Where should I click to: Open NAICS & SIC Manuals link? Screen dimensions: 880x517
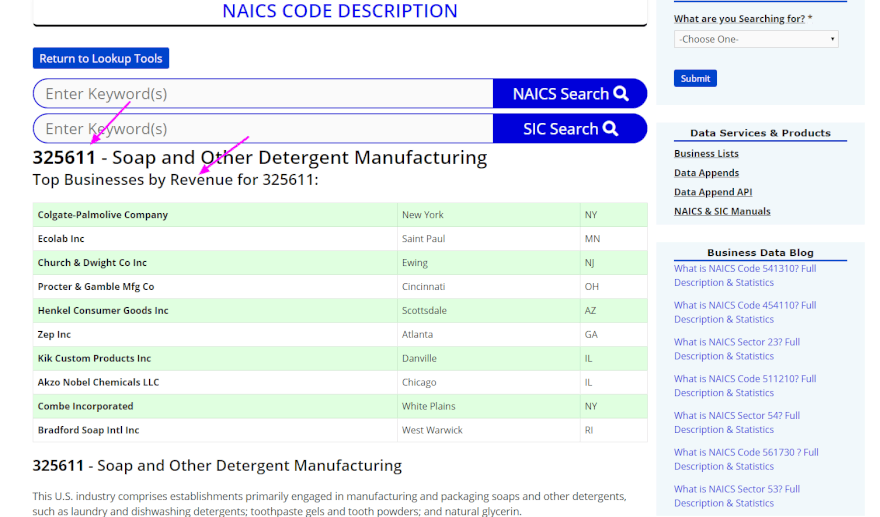click(x=722, y=211)
